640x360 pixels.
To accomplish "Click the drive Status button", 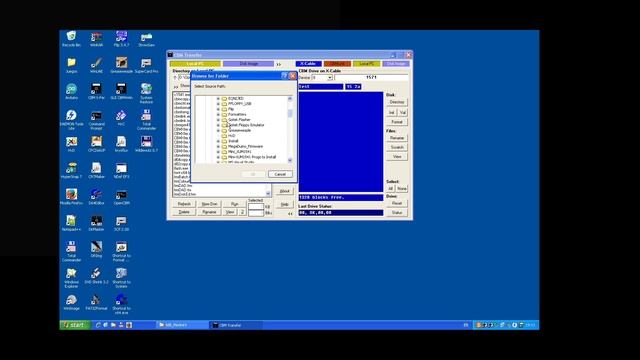I will point(397,213).
